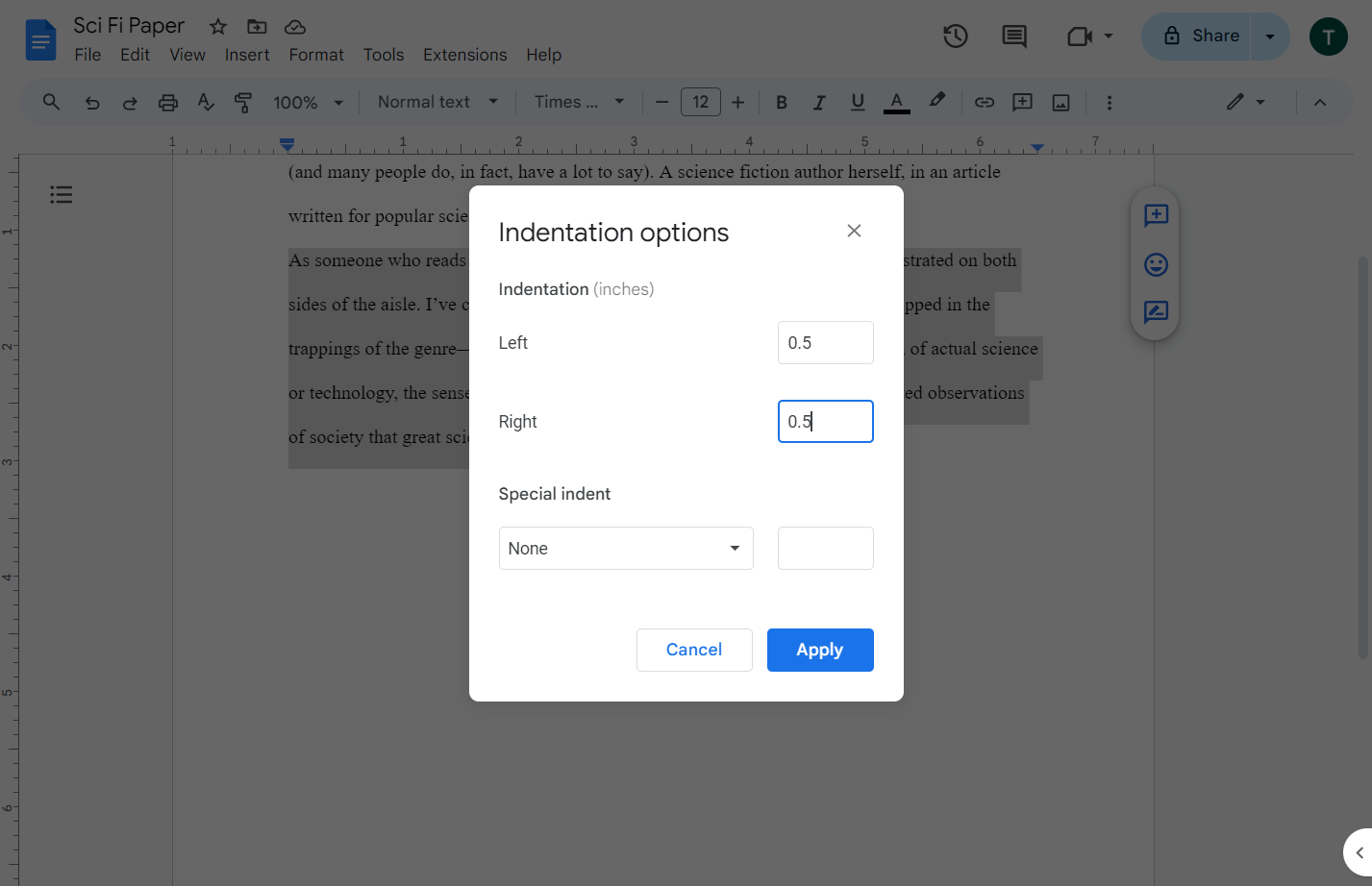Open the File menu

pos(87,55)
